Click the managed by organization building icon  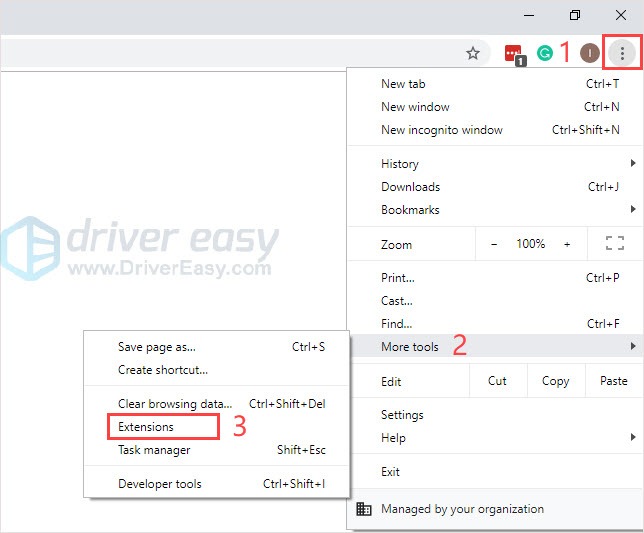tap(364, 509)
